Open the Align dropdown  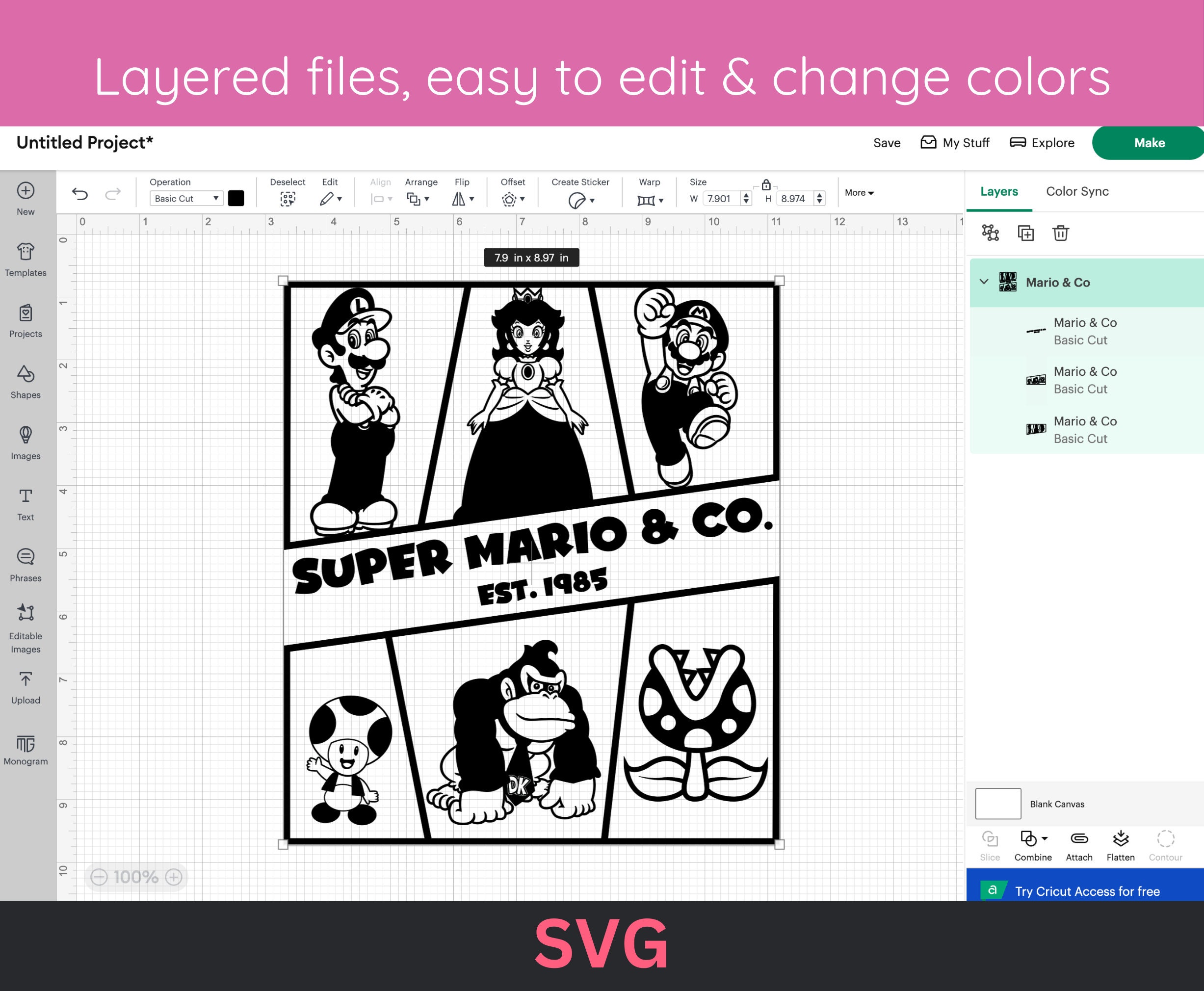pyautogui.click(x=381, y=199)
